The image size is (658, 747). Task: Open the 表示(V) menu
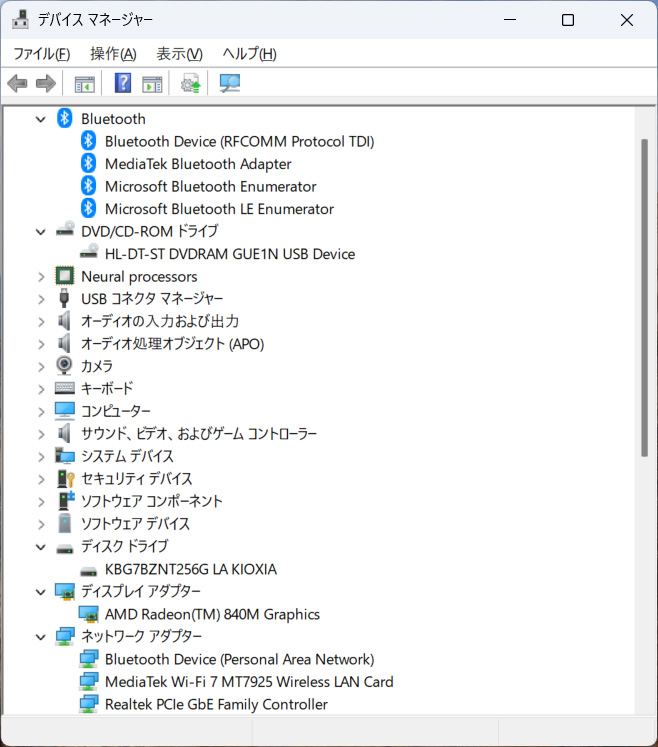click(x=180, y=54)
